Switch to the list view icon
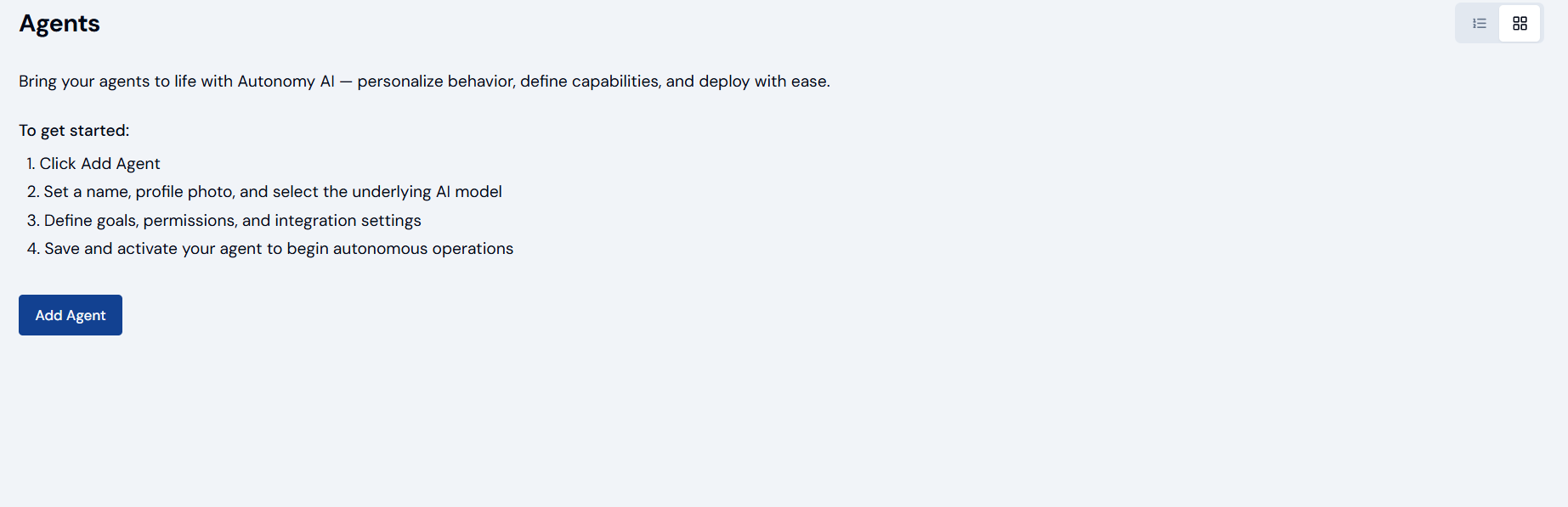The height and width of the screenshot is (507, 1568). (1479, 24)
